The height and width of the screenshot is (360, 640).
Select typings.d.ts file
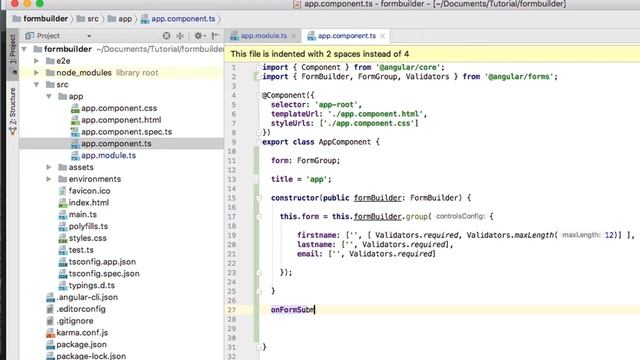coord(91,286)
